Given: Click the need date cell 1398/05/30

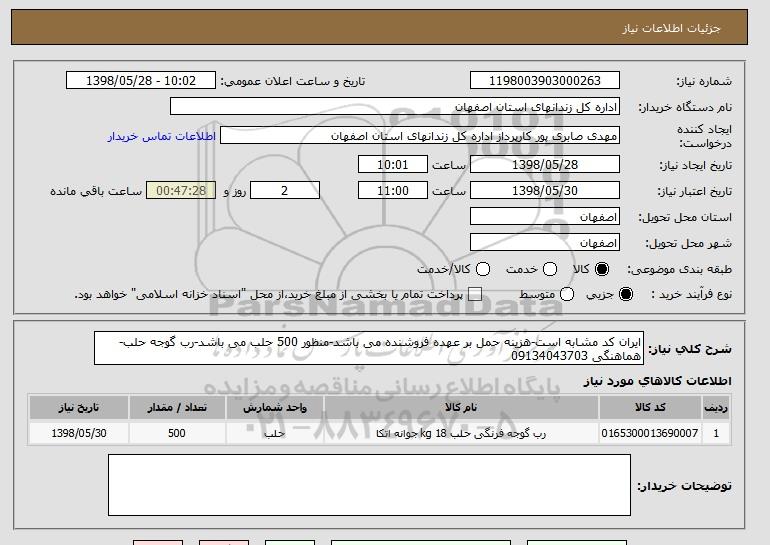Looking at the screenshot, I should pyautogui.click(x=79, y=433).
